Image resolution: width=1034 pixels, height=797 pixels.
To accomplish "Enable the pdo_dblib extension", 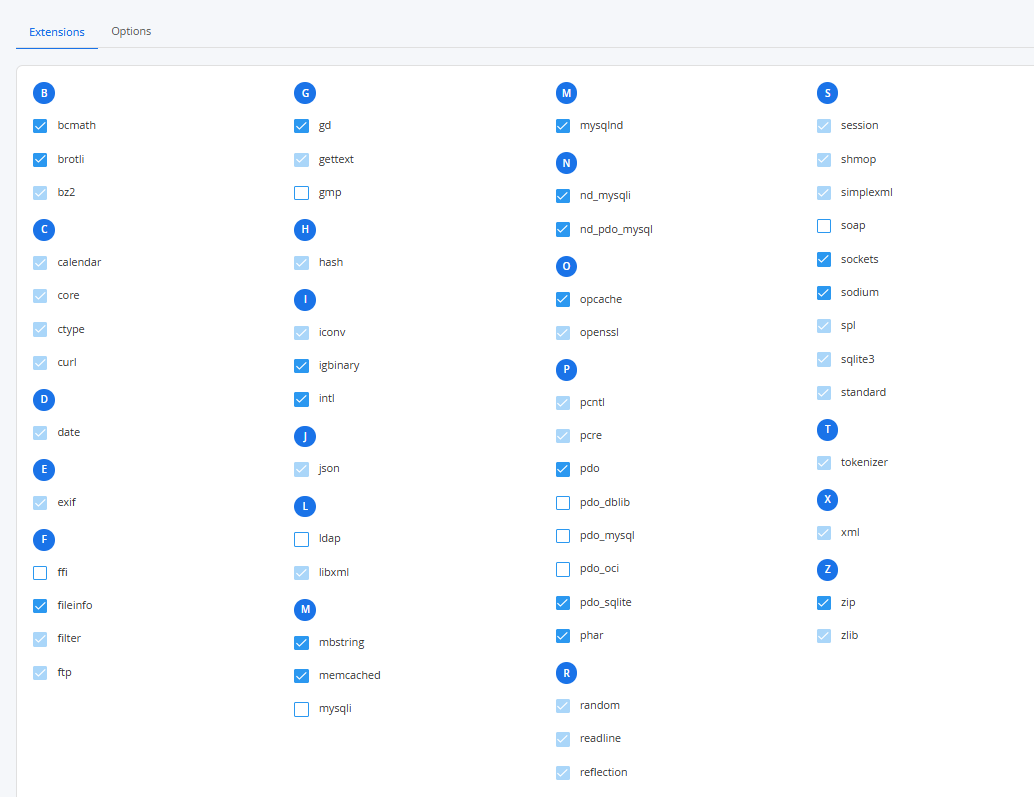I will point(563,503).
